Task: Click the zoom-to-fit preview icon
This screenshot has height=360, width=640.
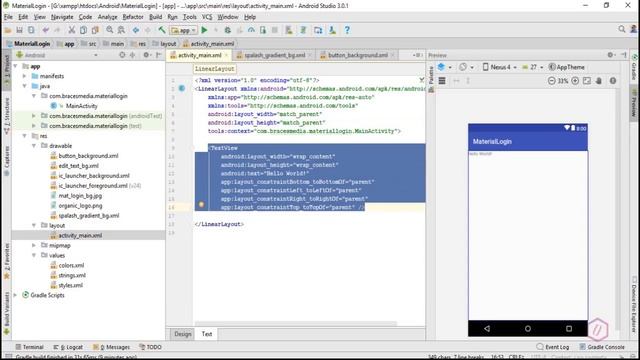Action: click(x=587, y=81)
